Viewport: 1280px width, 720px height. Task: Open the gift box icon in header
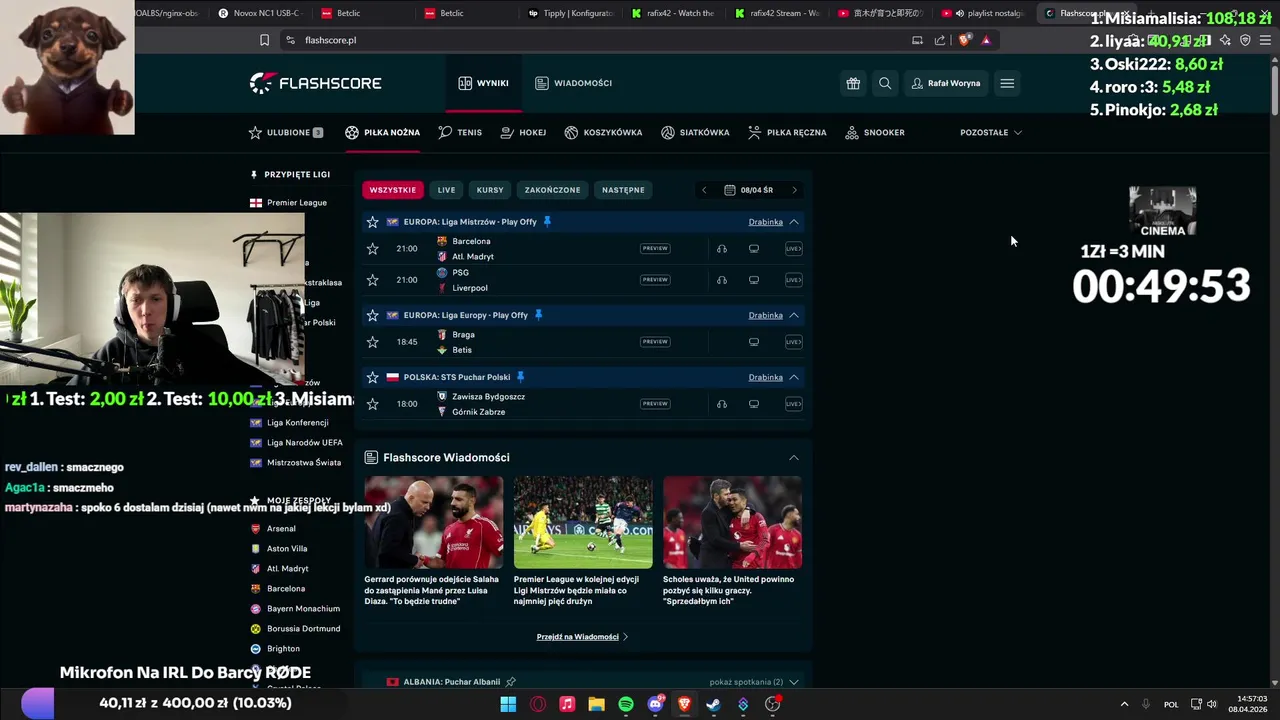click(x=853, y=83)
